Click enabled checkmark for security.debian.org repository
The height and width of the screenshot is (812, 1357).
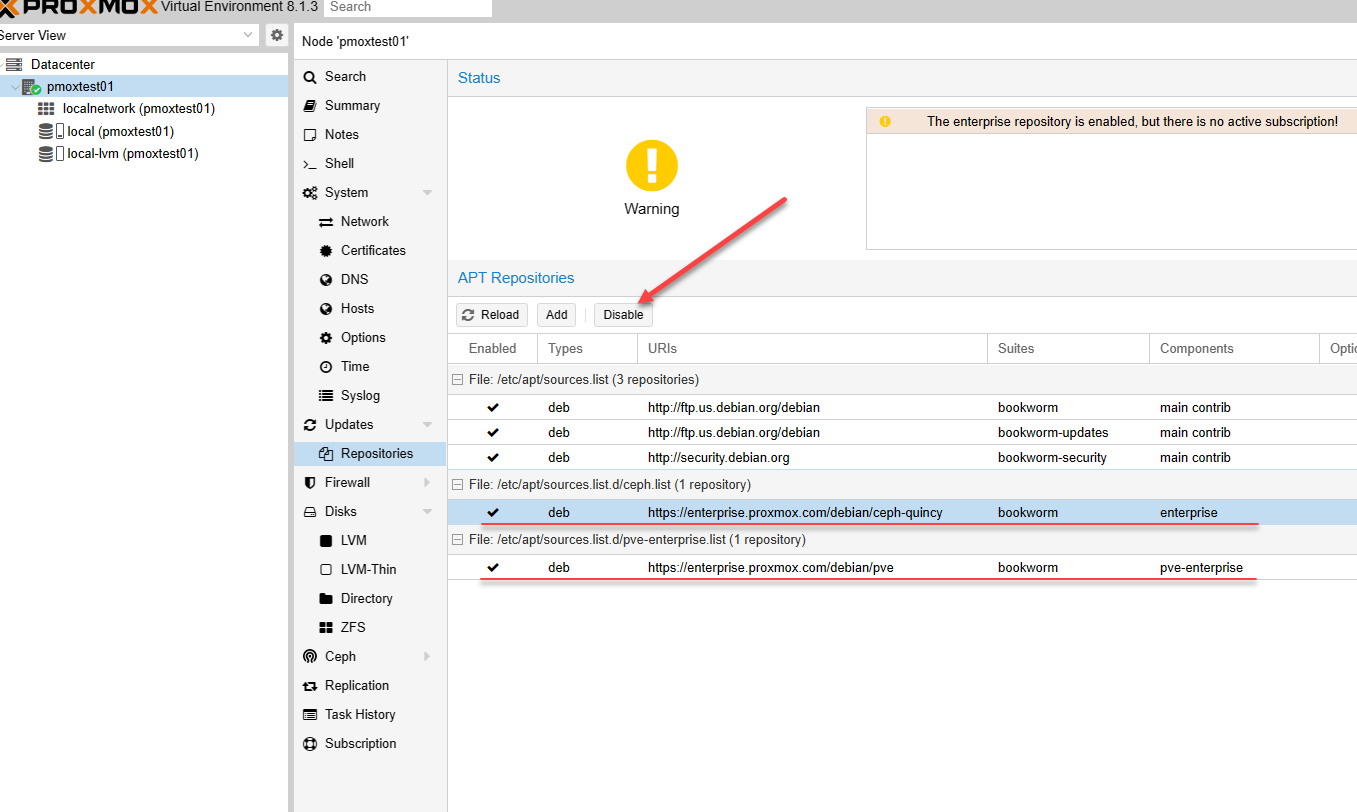click(x=493, y=458)
